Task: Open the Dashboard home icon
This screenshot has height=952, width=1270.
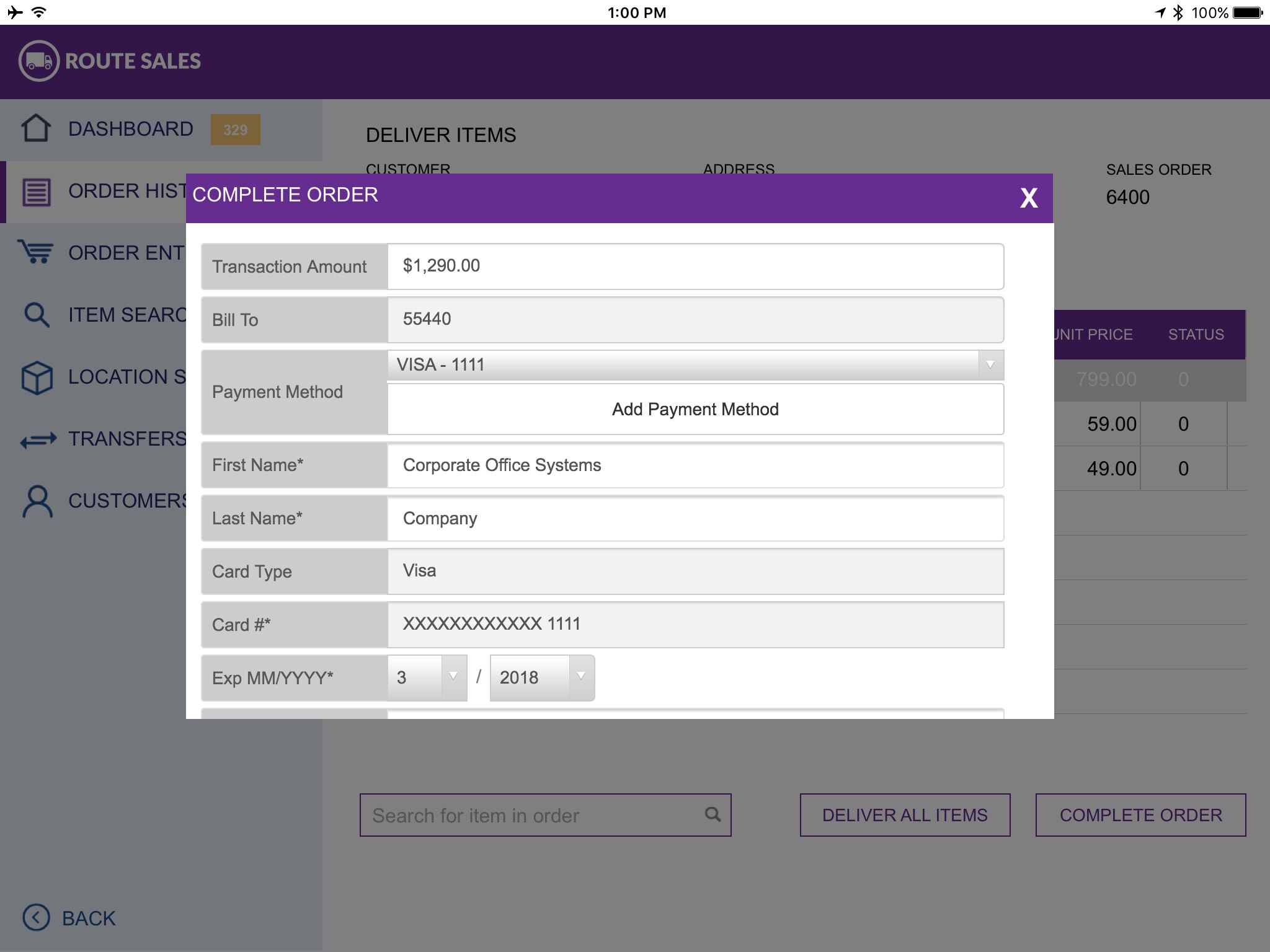Action: 36,128
